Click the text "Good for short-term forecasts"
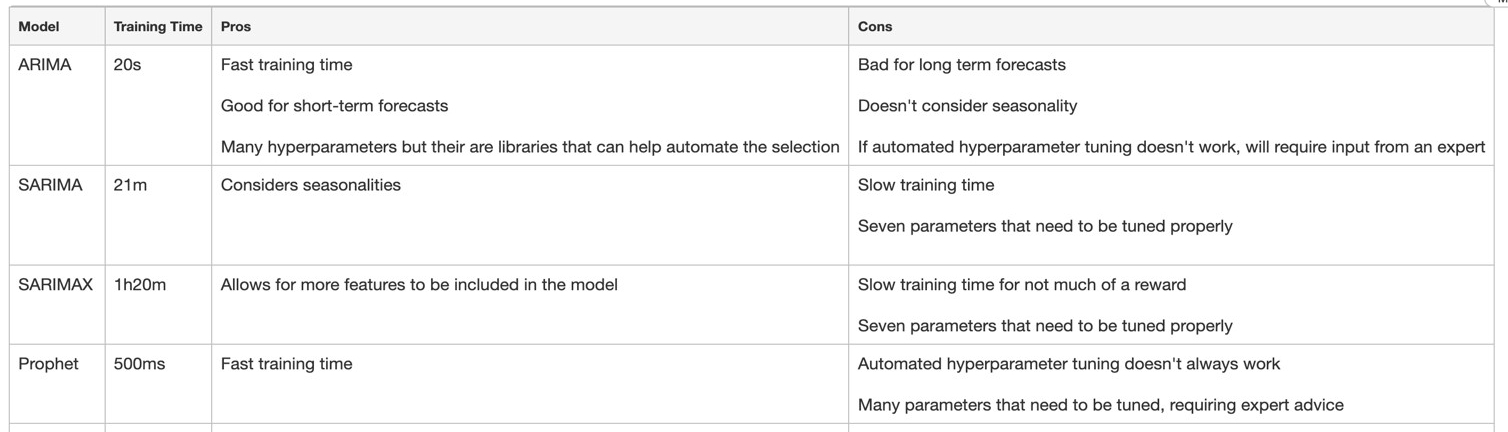1508x432 pixels. [x=334, y=105]
